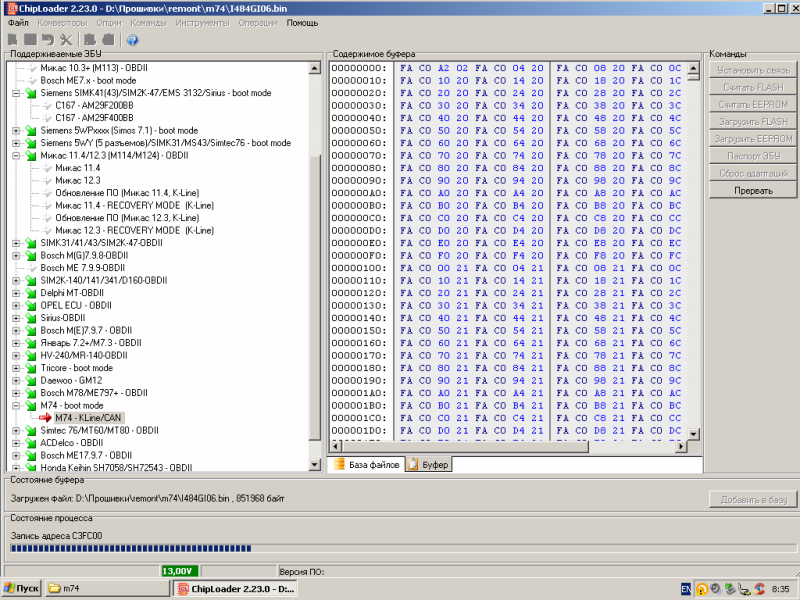Click the blue Help question mark icon

pos(132,39)
